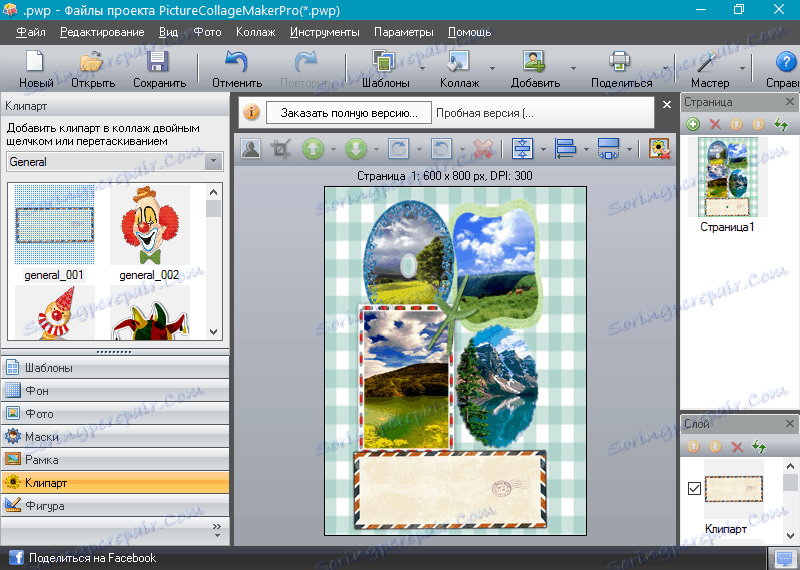Expand the Добавить toolbar dropdown arrow

click(x=573, y=68)
